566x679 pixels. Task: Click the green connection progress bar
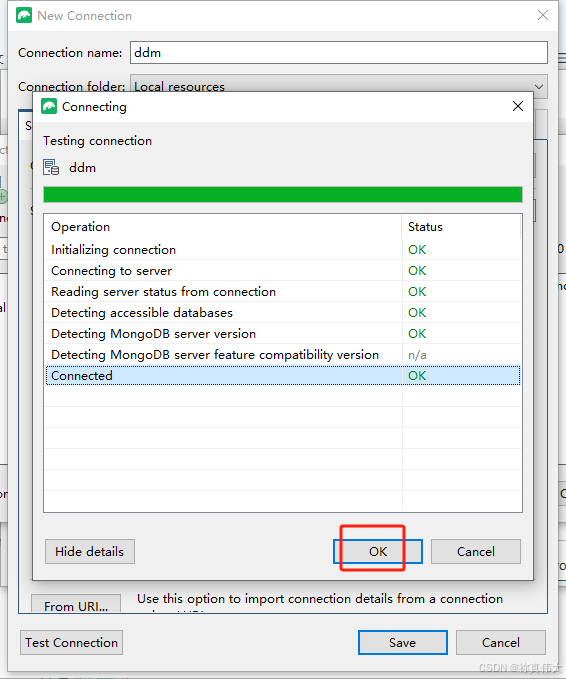coord(283,194)
